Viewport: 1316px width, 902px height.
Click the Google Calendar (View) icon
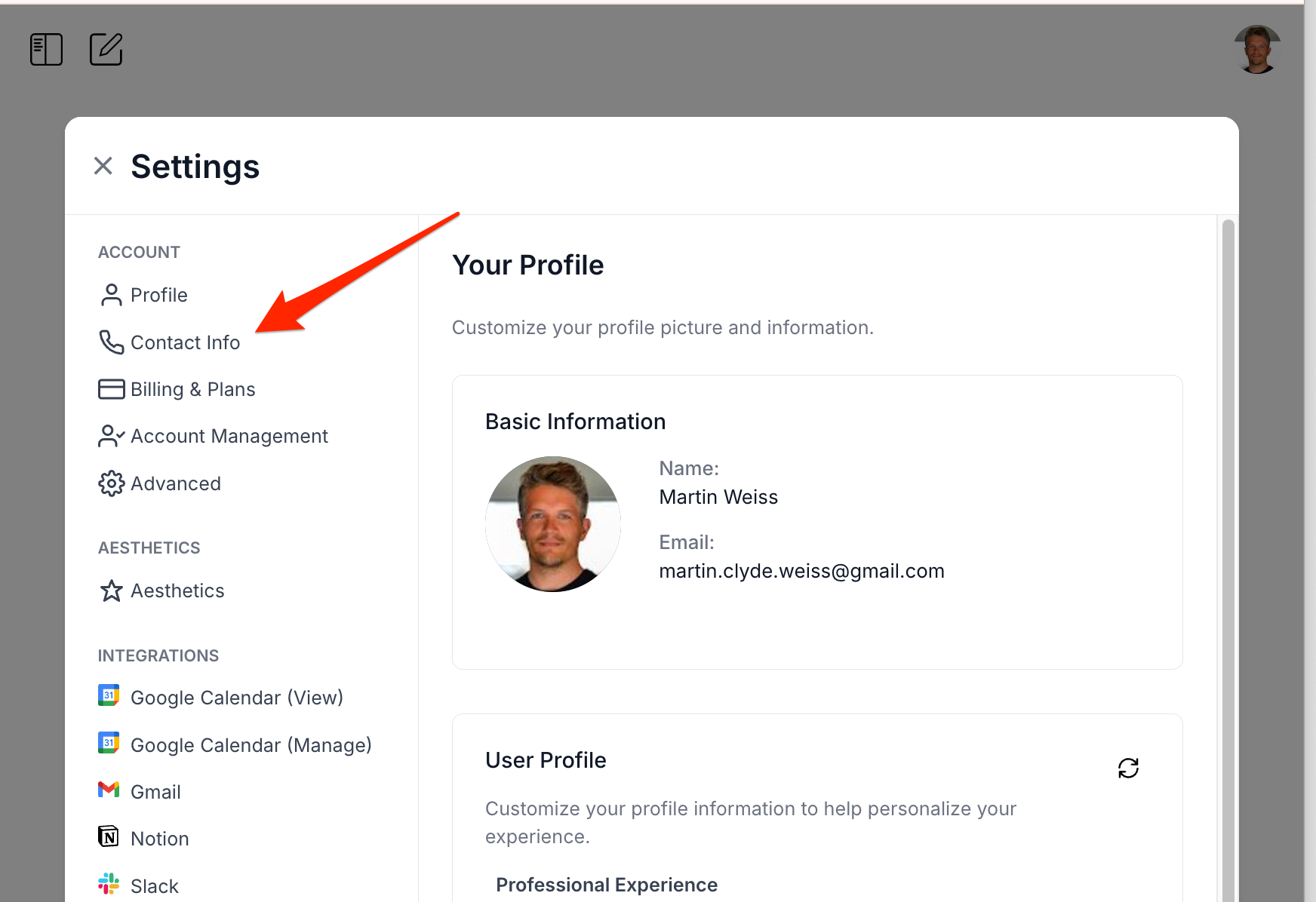tap(109, 695)
